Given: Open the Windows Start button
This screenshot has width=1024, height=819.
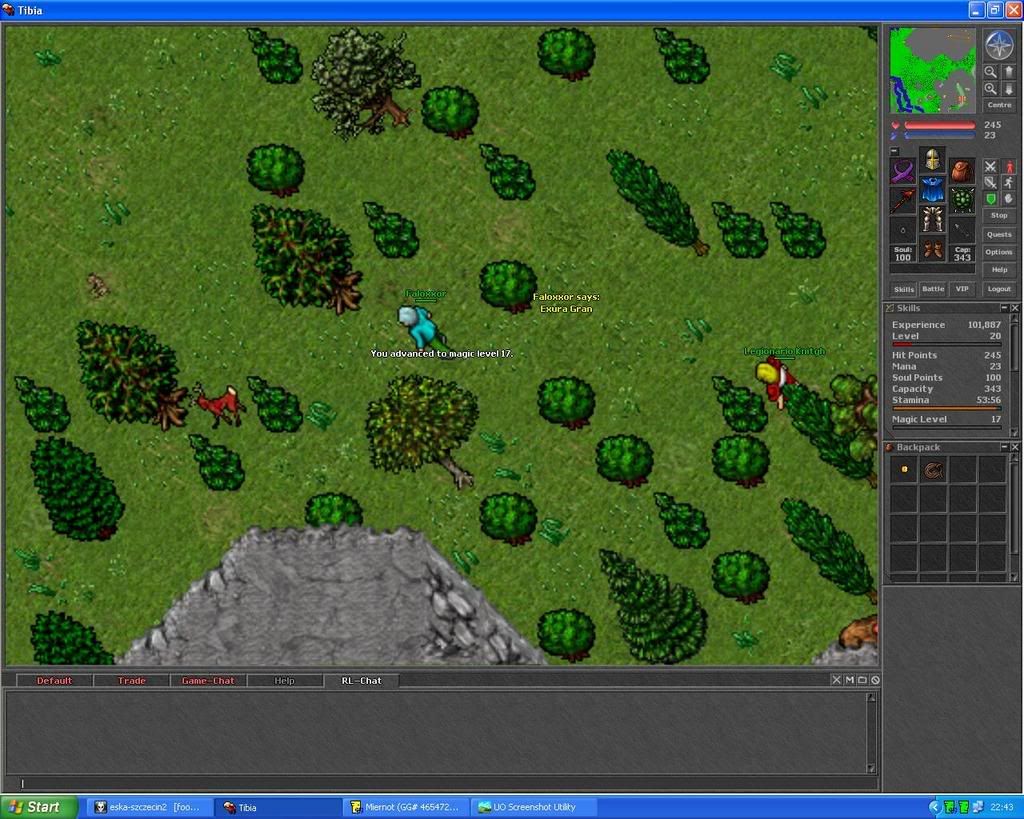Looking at the screenshot, I should [39, 807].
